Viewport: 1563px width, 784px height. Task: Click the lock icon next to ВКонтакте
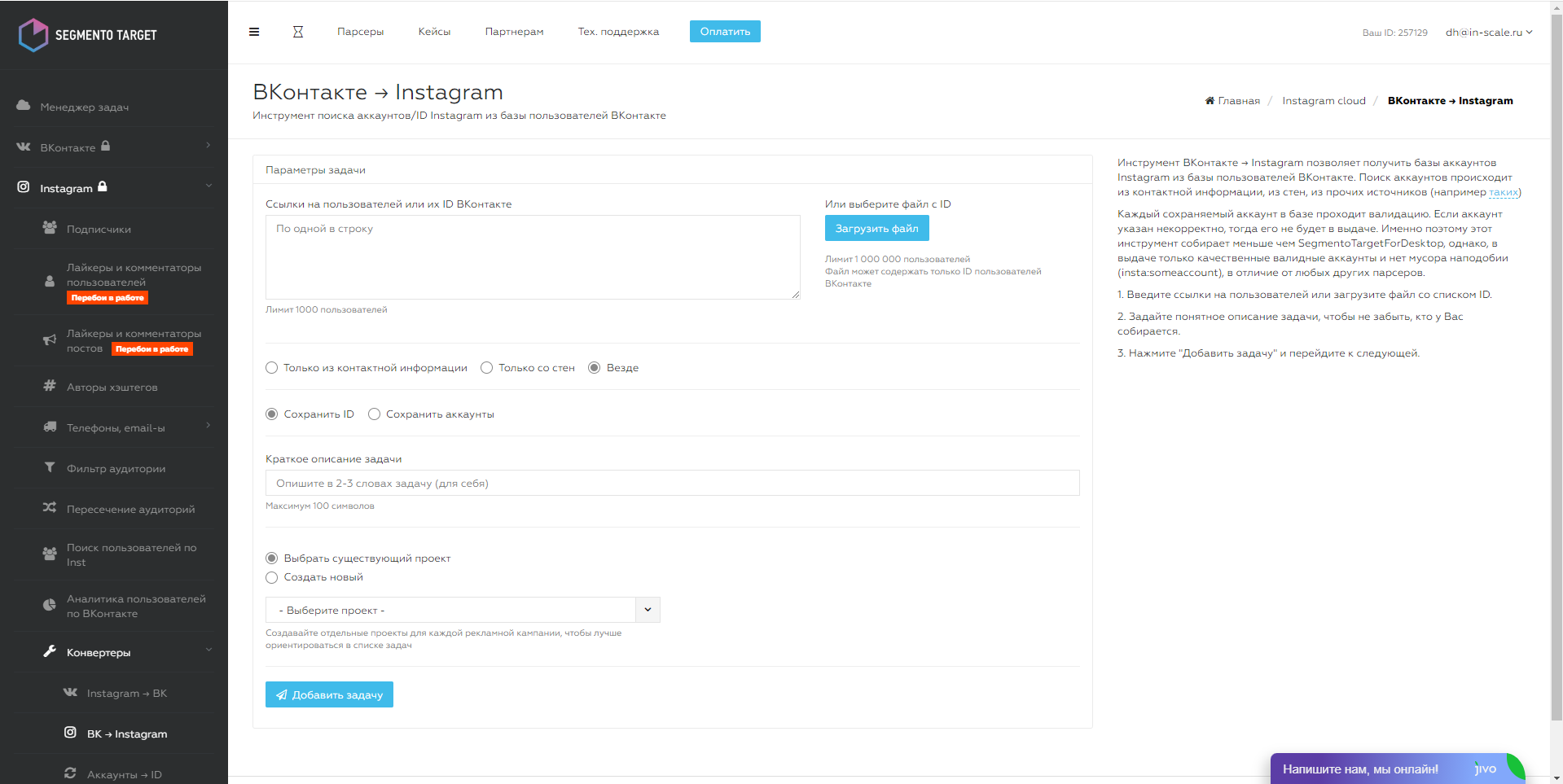(106, 147)
